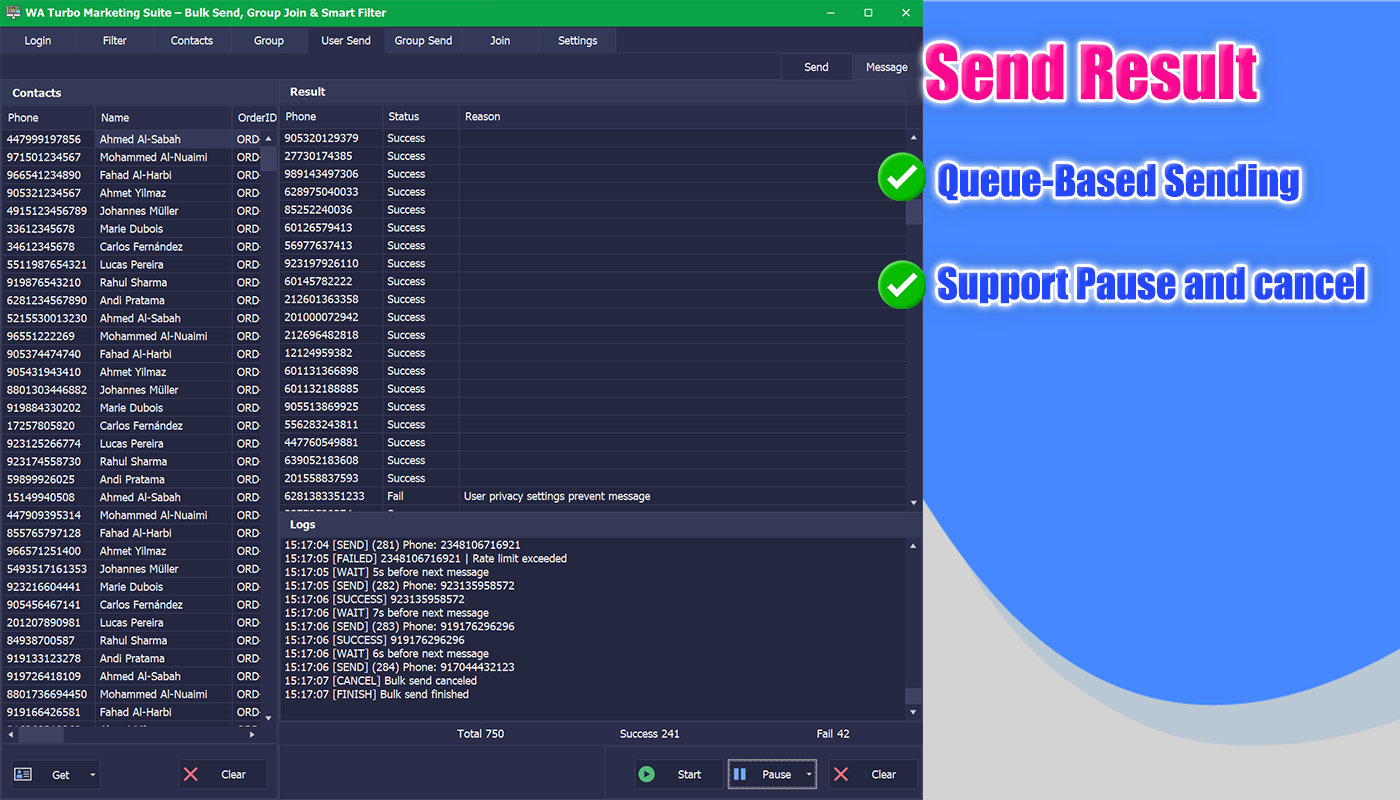The height and width of the screenshot is (800, 1400).
Task: Click the Contacts list scroll-down arrow
Action: point(268,717)
